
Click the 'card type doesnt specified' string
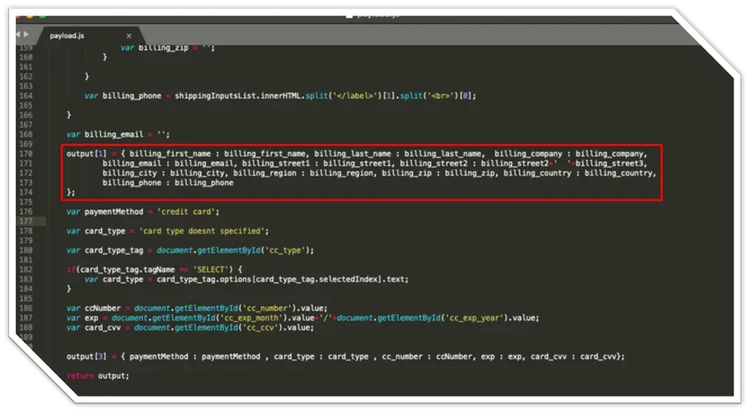click(211, 230)
